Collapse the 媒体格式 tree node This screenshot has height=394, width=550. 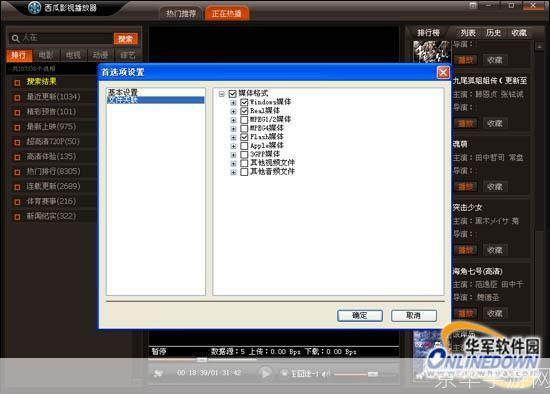pyautogui.click(x=222, y=94)
